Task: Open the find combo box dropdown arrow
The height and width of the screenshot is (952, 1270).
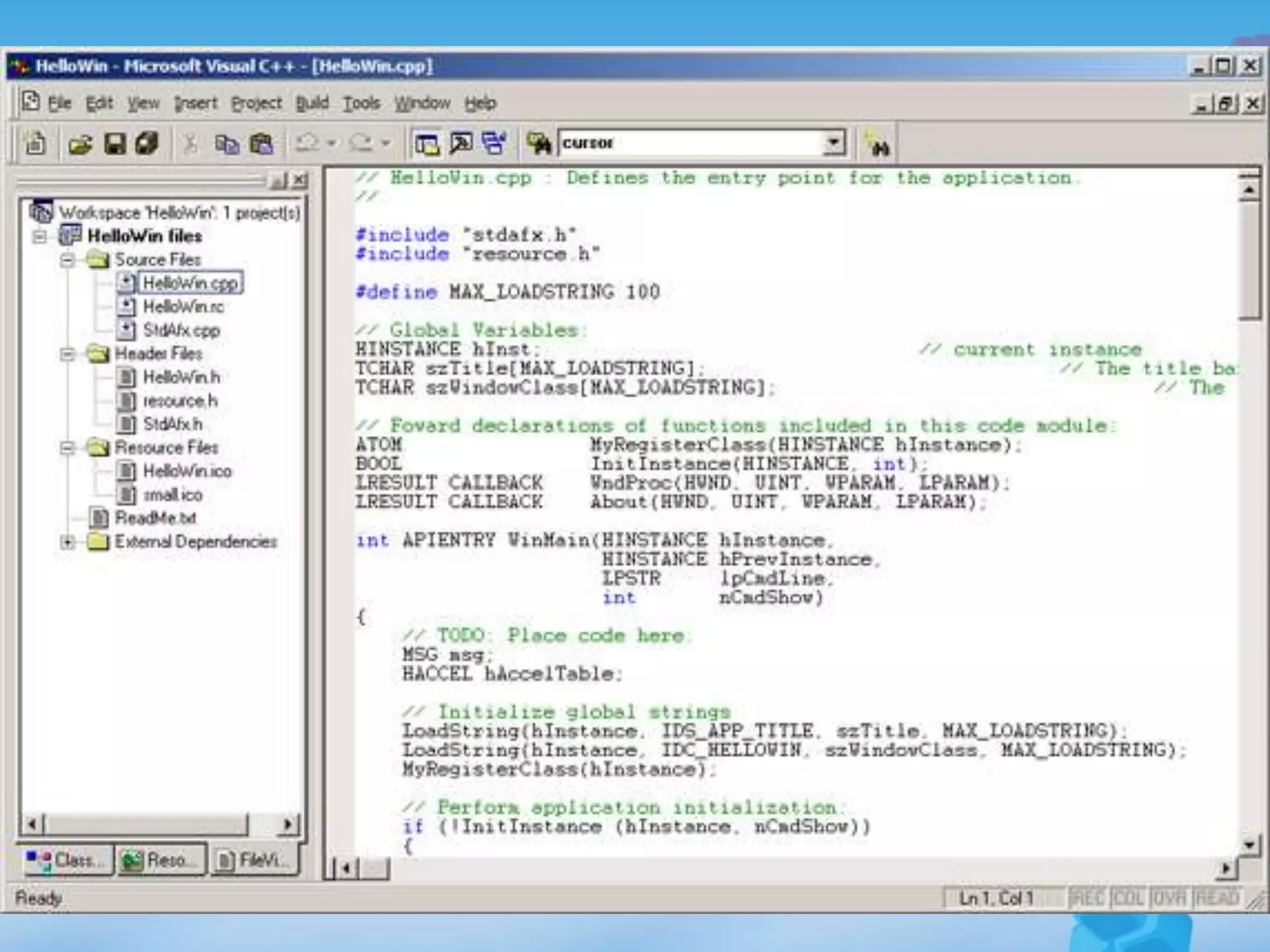Action: tap(834, 143)
